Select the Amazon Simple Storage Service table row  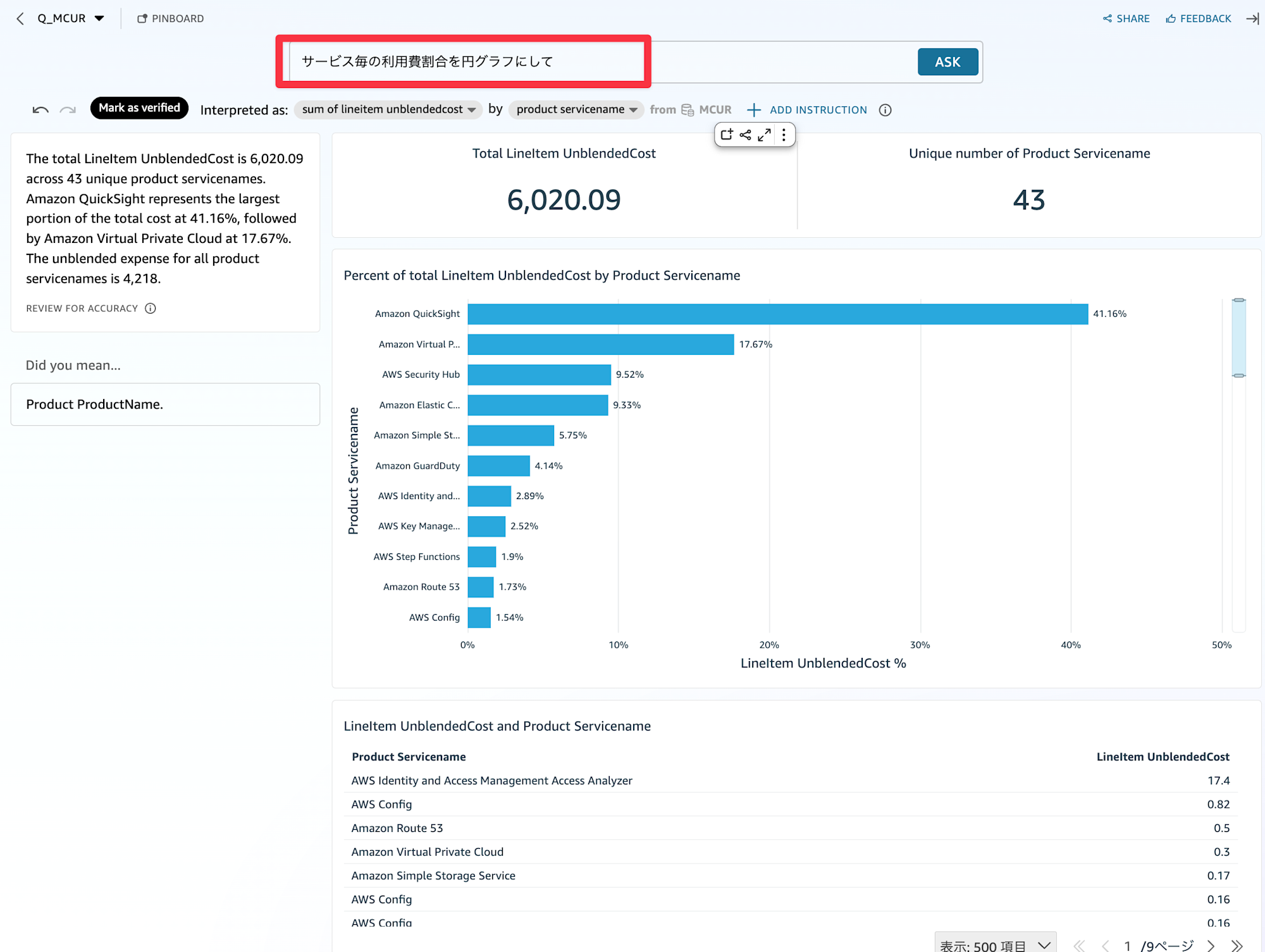(x=791, y=875)
